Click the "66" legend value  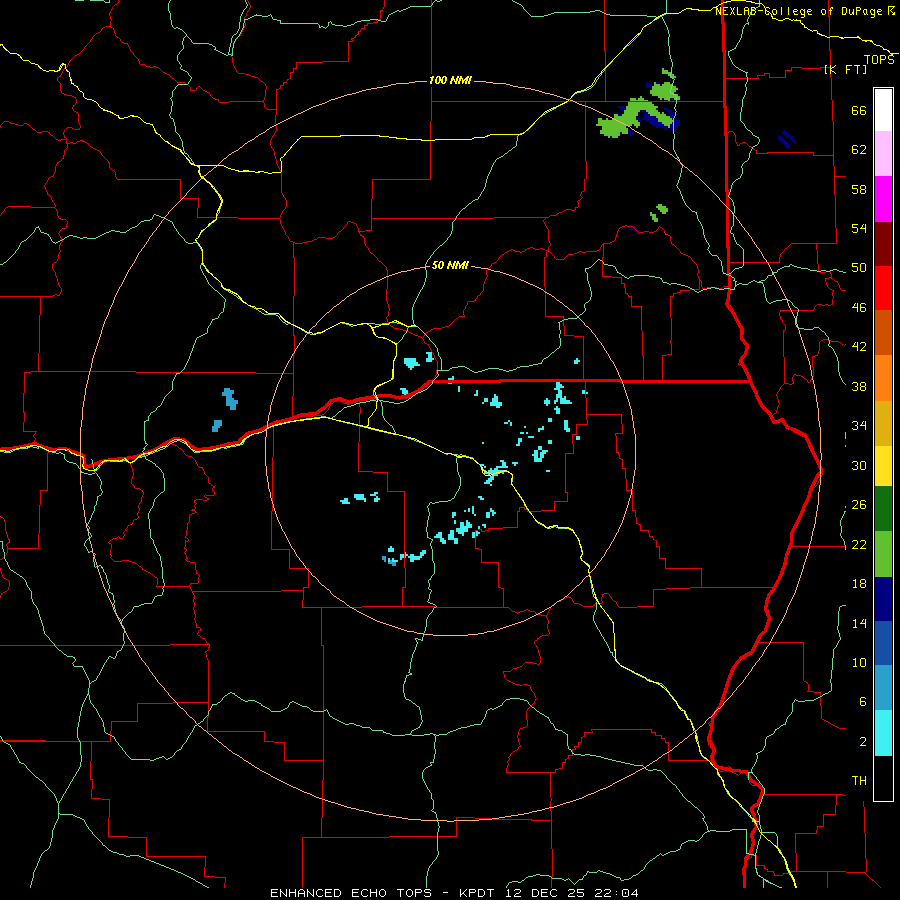coord(859,111)
